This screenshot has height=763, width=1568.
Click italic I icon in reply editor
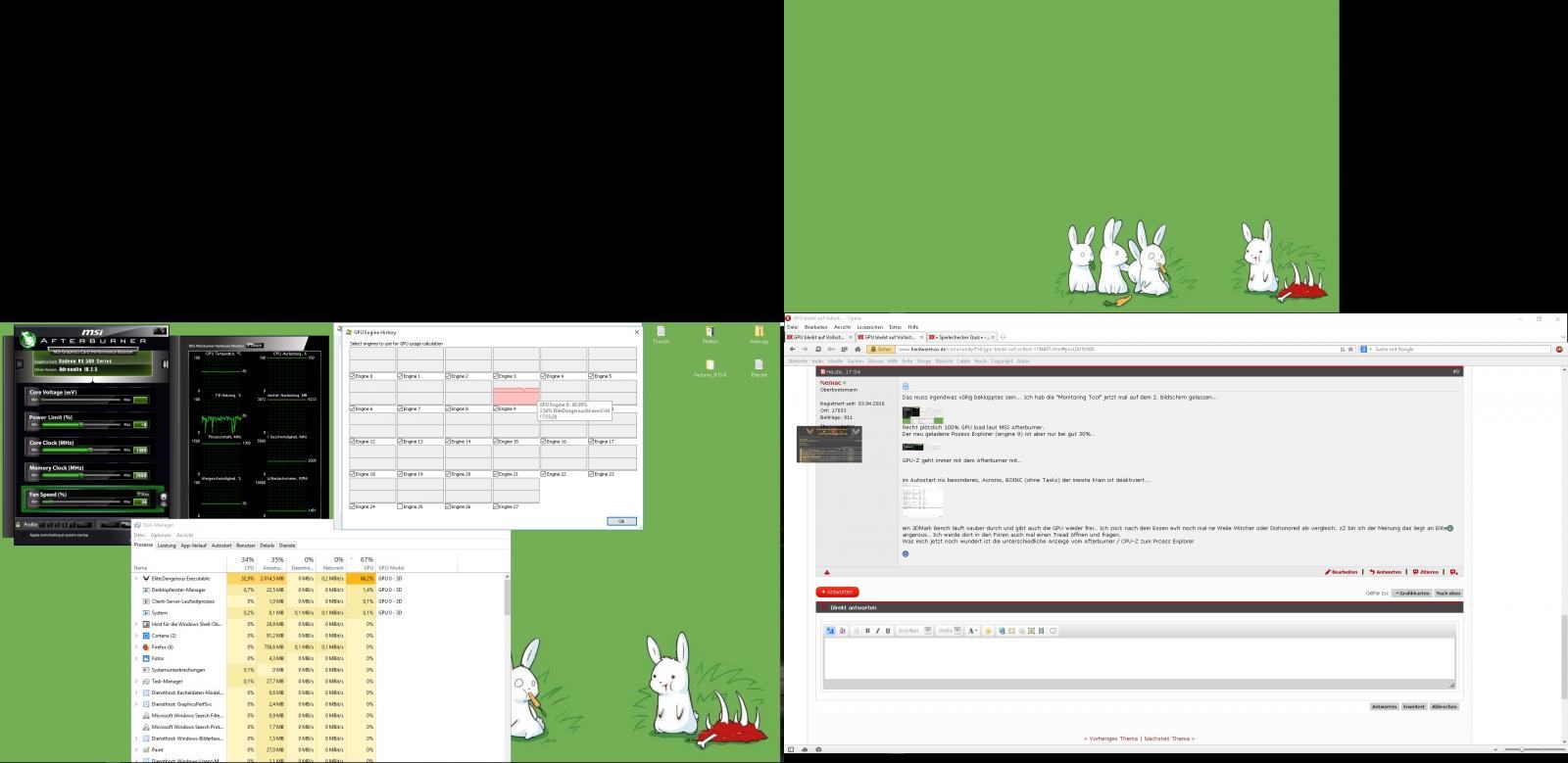tap(877, 631)
